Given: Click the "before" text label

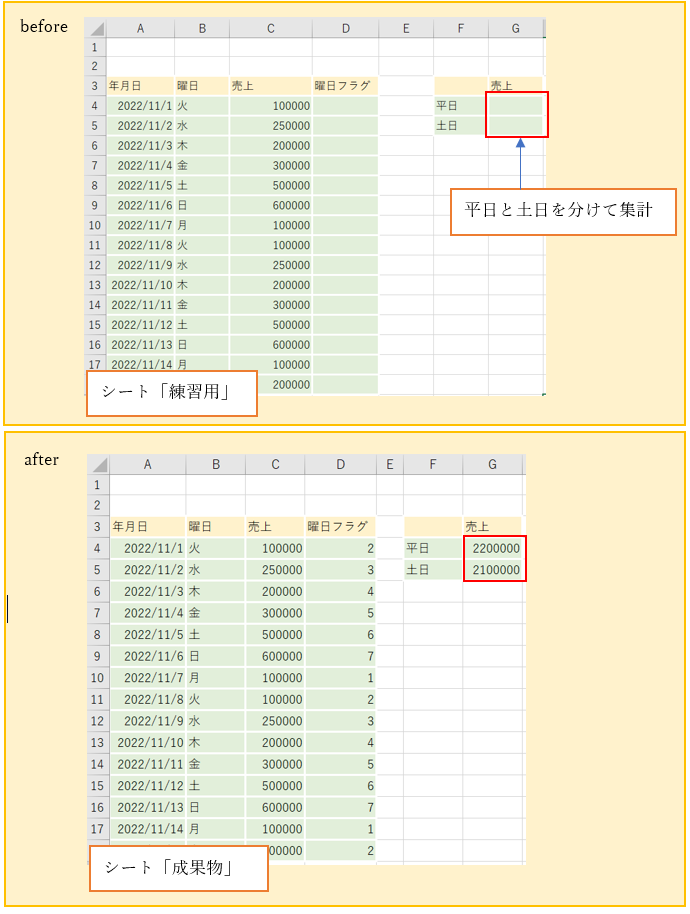Looking at the screenshot, I should 44,27.
